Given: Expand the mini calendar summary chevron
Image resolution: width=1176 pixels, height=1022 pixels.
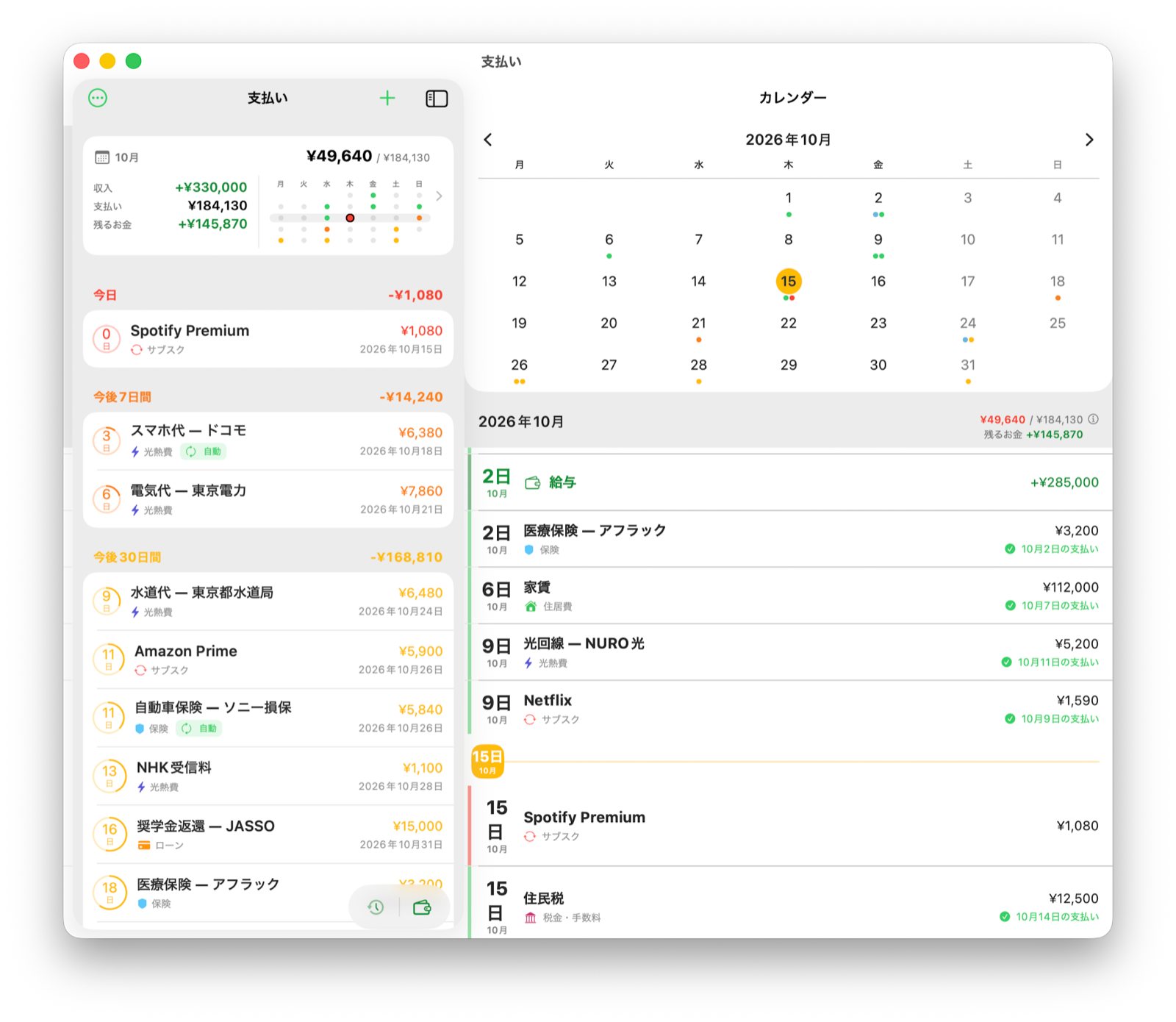Looking at the screenshot, I should (439, 196).
